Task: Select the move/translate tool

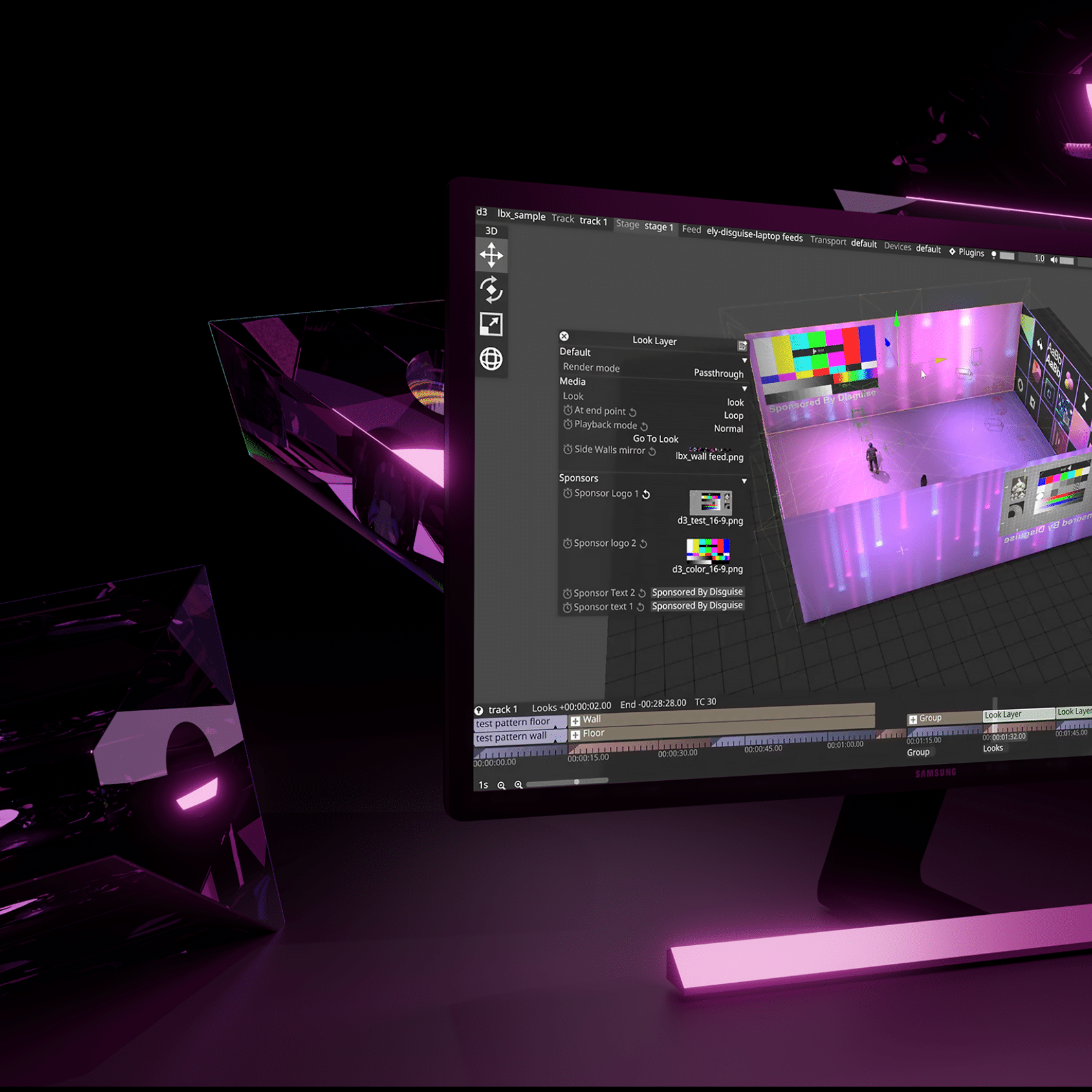Action: [492, 255]
